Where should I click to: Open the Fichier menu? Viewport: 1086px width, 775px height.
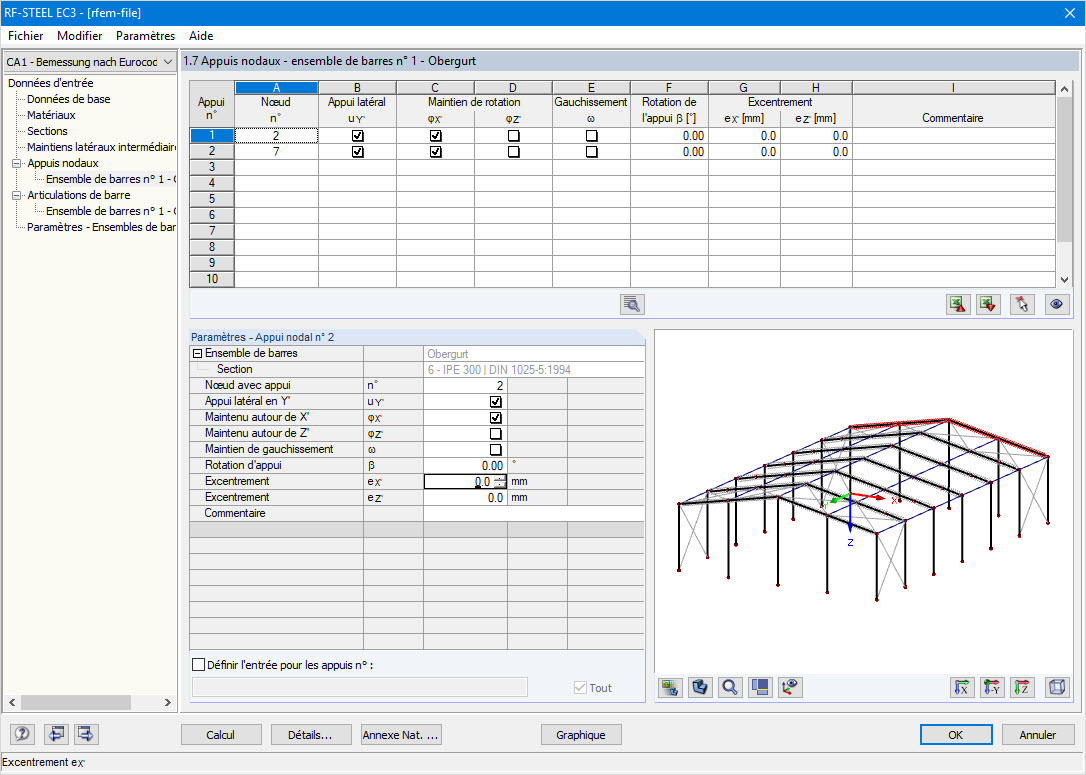pyautogui.click(x=26, y=36)
